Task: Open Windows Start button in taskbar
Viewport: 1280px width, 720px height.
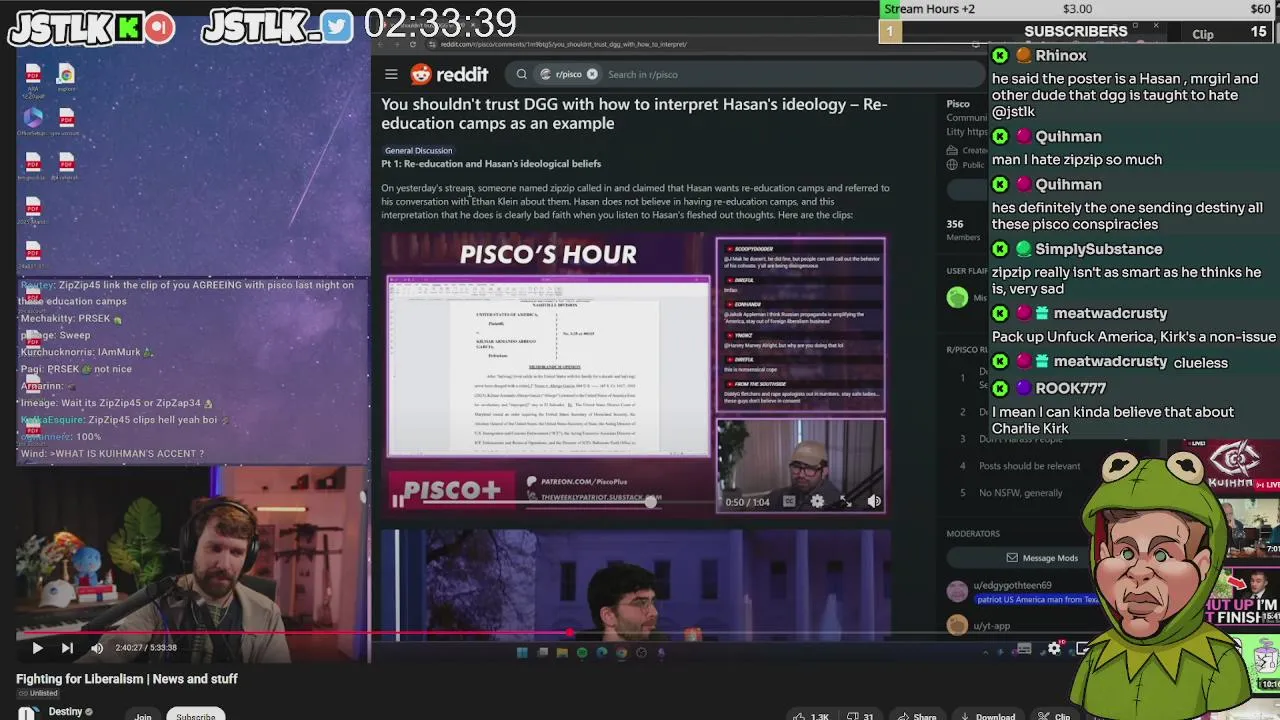Action: tap(521, 653)
